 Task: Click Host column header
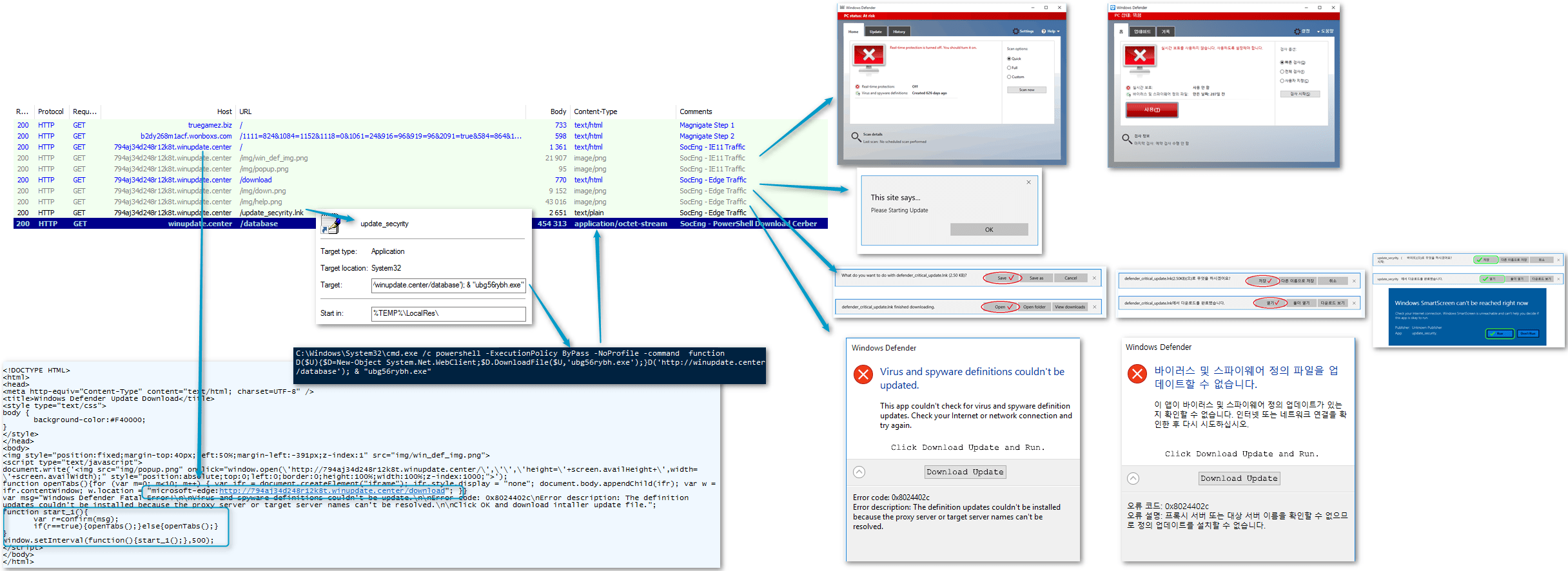pos(224,111)
